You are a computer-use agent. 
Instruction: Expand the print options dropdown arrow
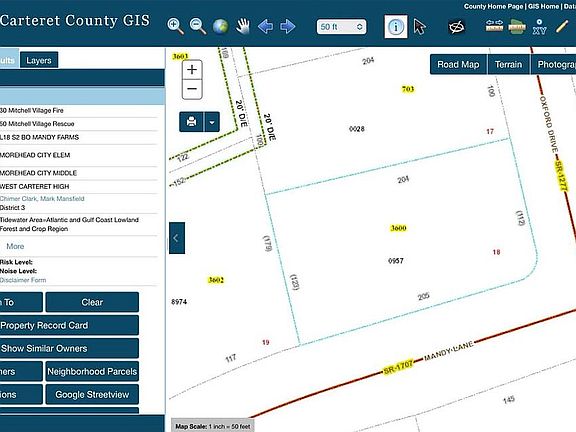(x=212, y=122)
